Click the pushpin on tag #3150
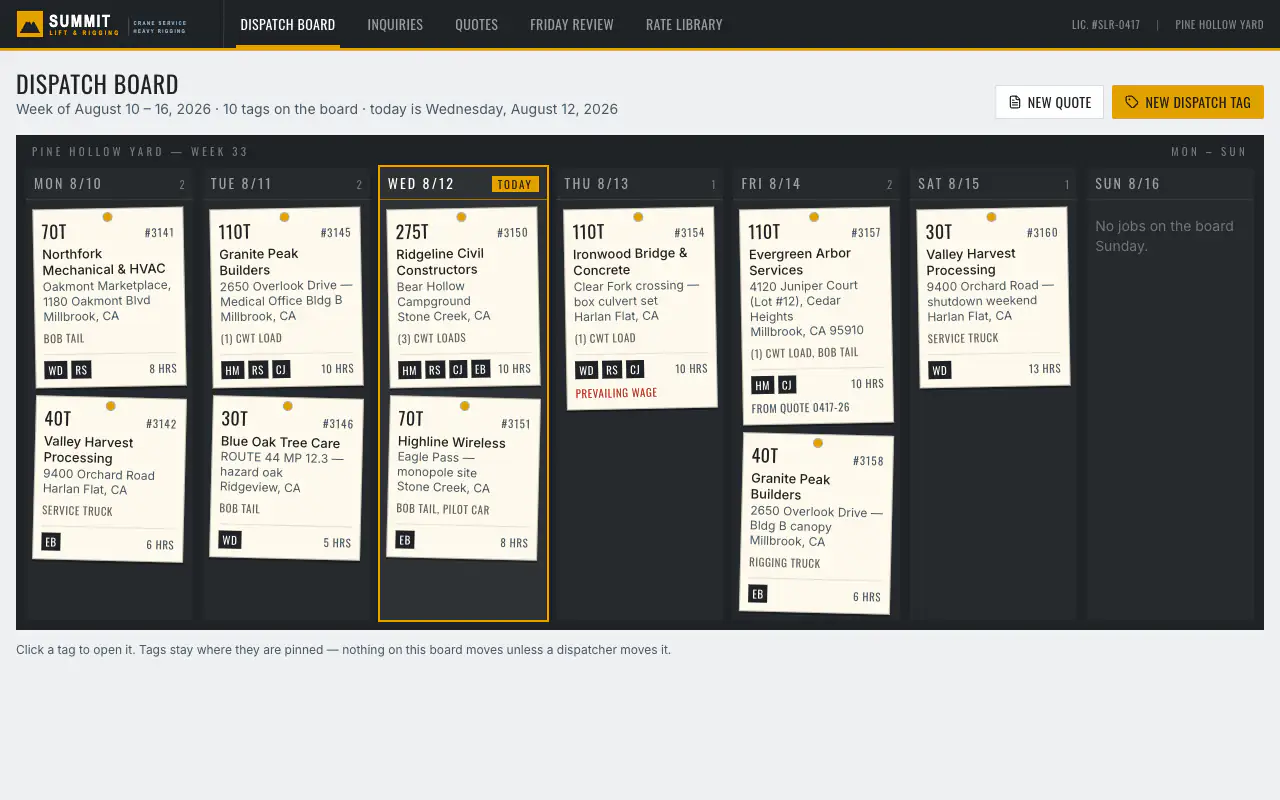 [461, 217]
